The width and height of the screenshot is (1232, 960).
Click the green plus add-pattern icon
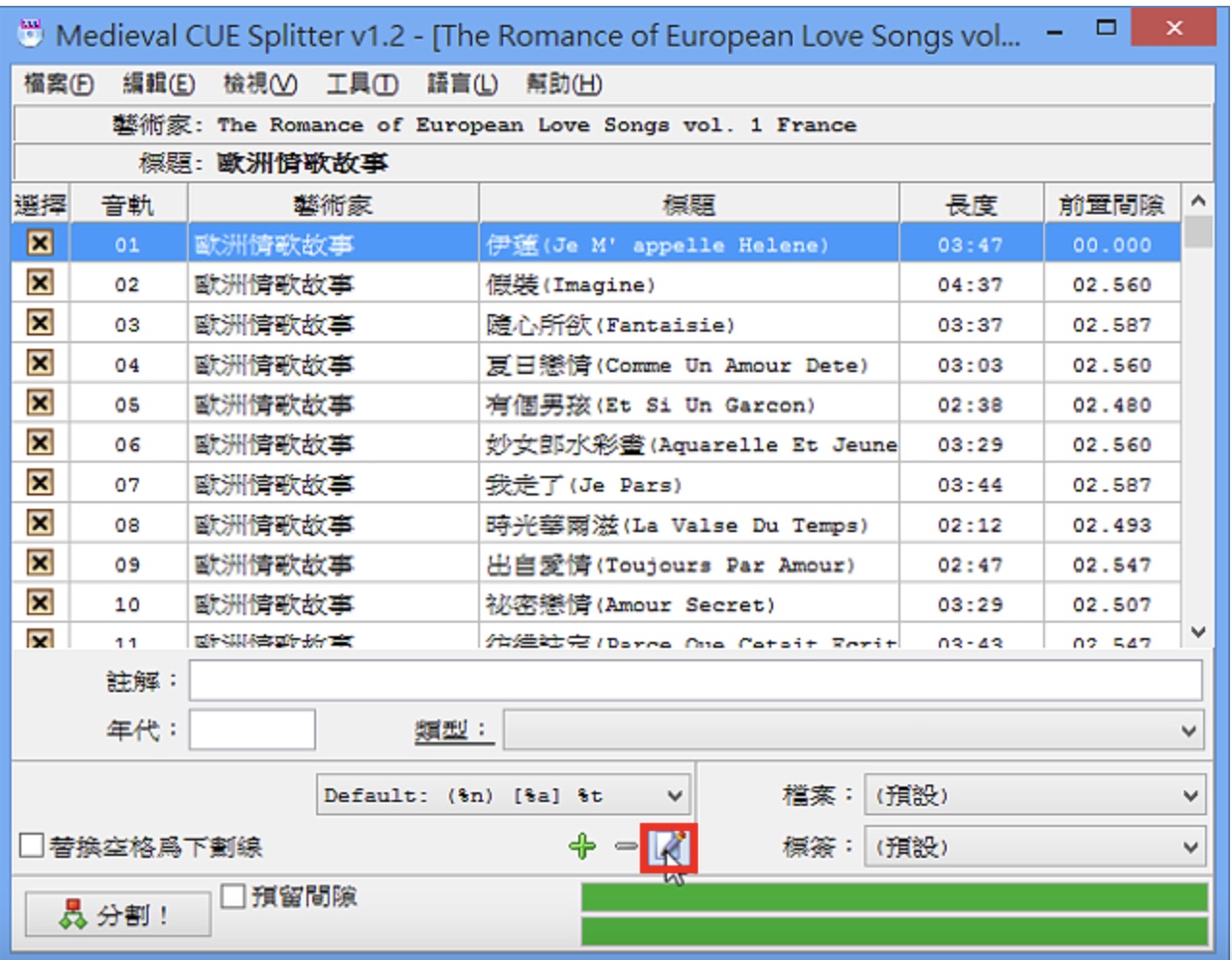[x=582, y=846]
